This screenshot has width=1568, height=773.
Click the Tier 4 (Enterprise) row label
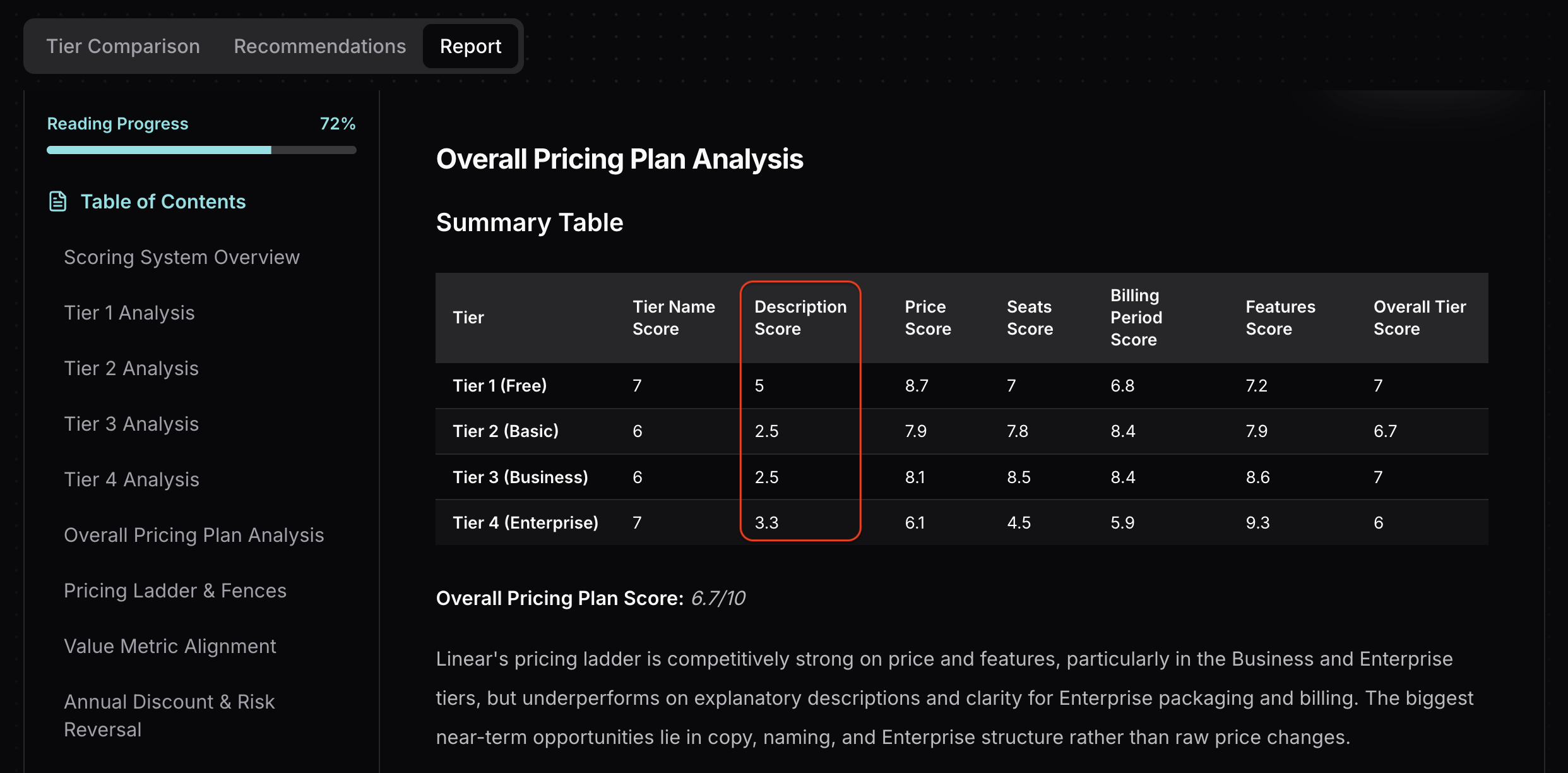pos(526,522)
